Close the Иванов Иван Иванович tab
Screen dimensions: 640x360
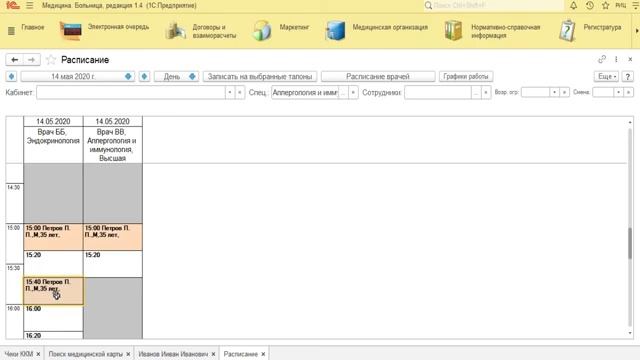[x=213, y=354]
